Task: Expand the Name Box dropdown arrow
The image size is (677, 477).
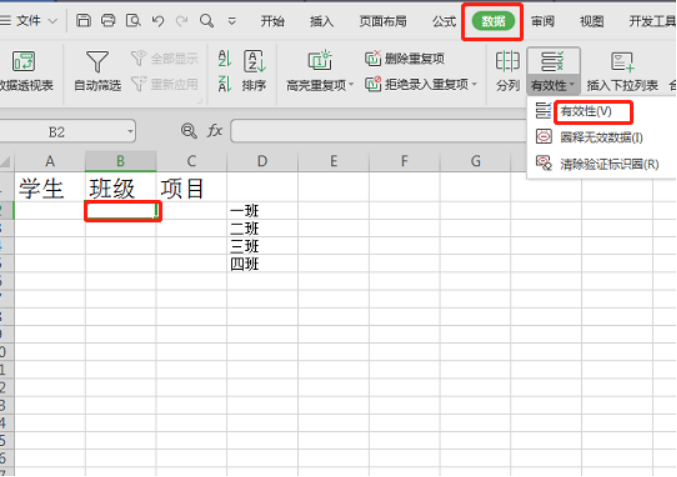Action: [x=130, y=131]
